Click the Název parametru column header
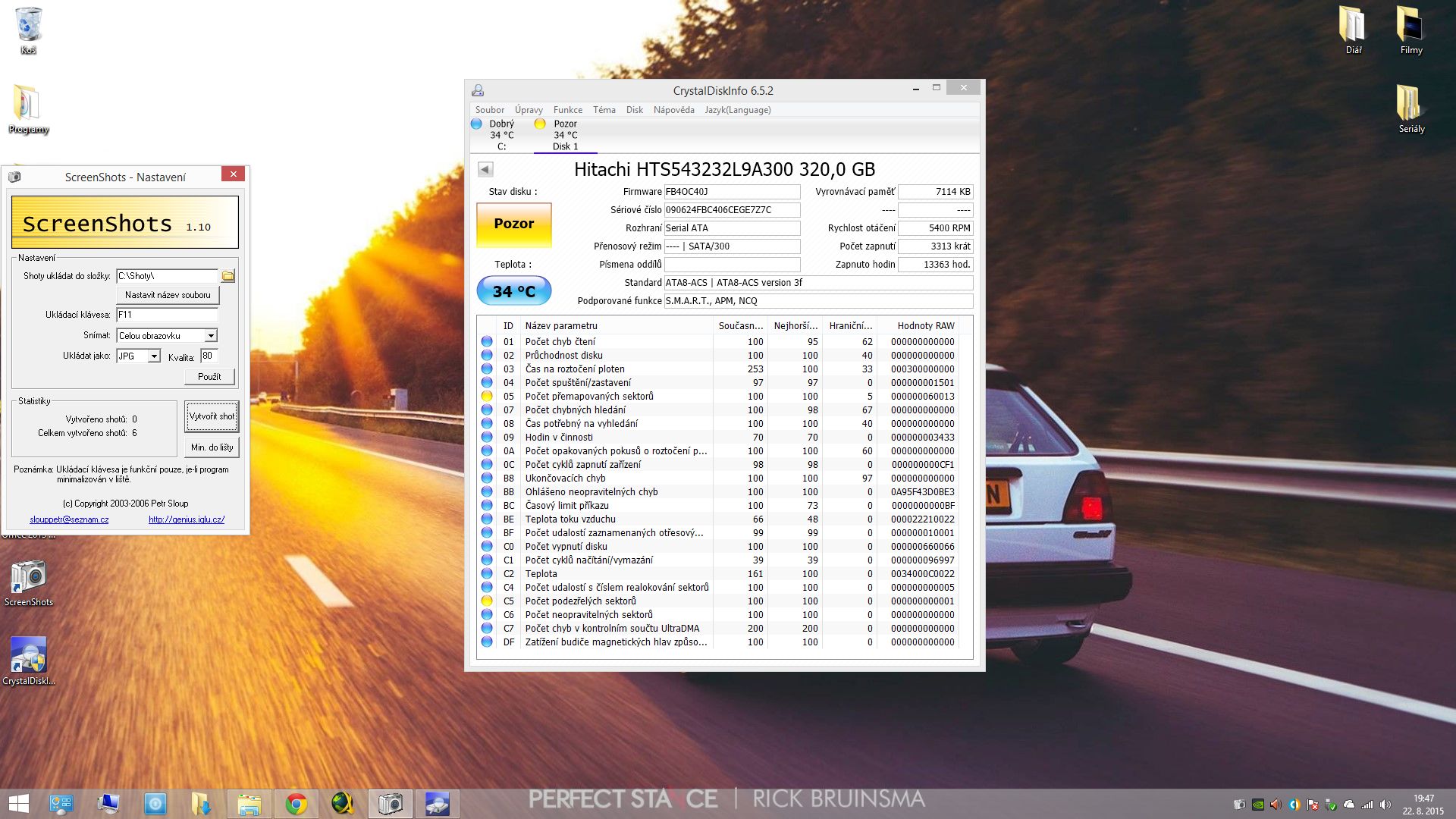This screenshot has width=1456, height=819. (x=616, y=326)
